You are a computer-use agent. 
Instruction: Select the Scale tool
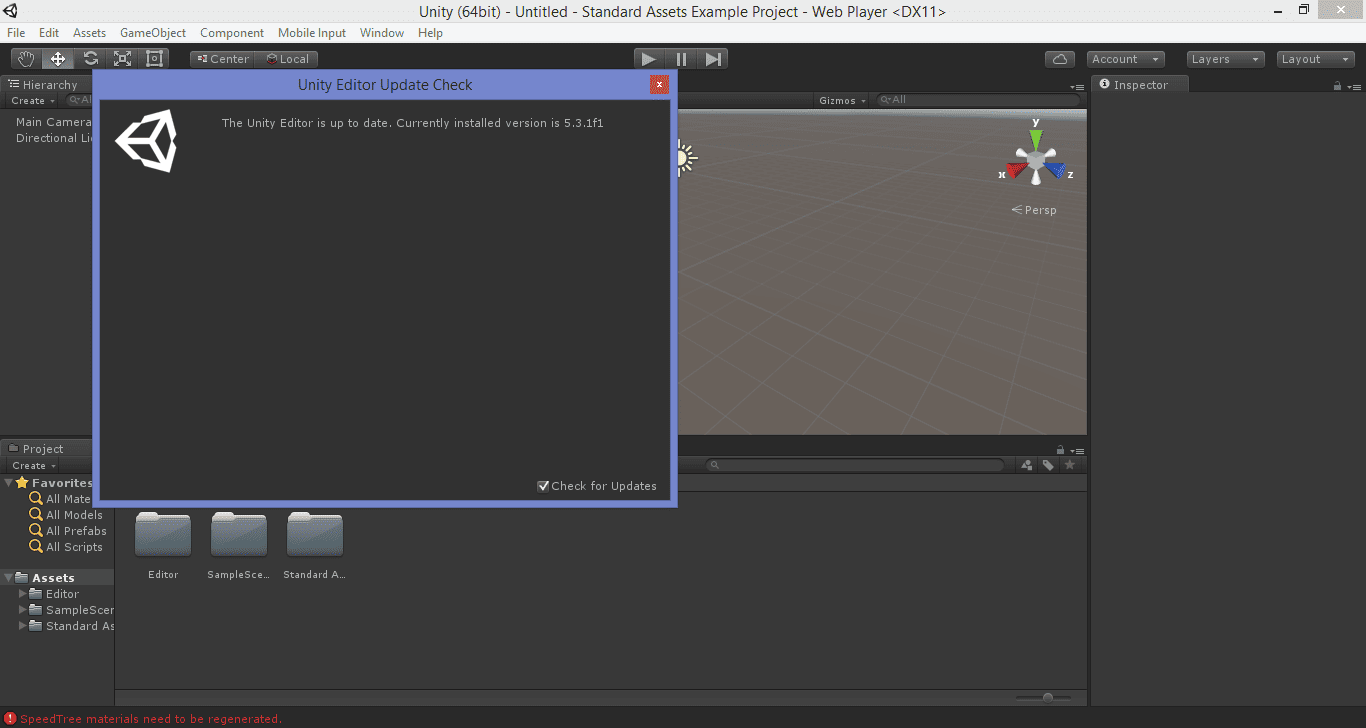click(122, 59)
